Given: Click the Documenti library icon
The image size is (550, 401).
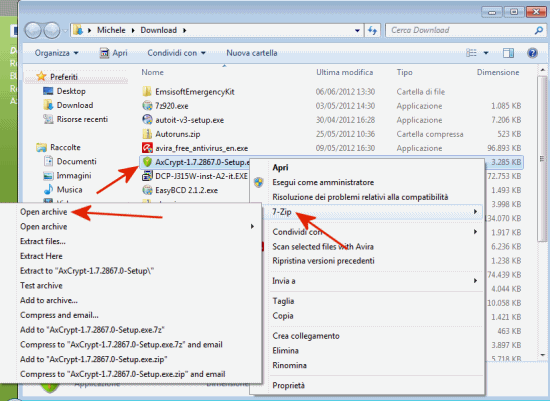Looking at the screenshot, I should coord(48,161).
